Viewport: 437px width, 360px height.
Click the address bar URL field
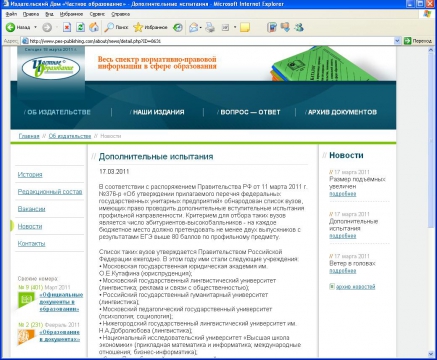click(x=208, y=41)
